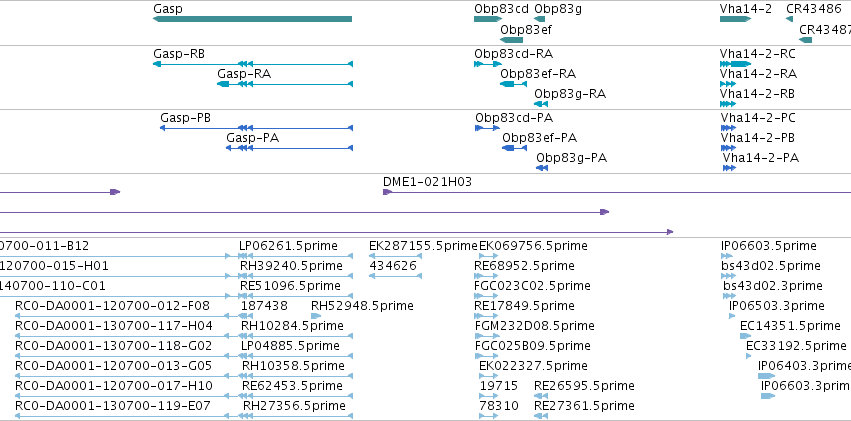Click the RE26595.5prime EST label

pyautogui.click(x=584, y=386)
